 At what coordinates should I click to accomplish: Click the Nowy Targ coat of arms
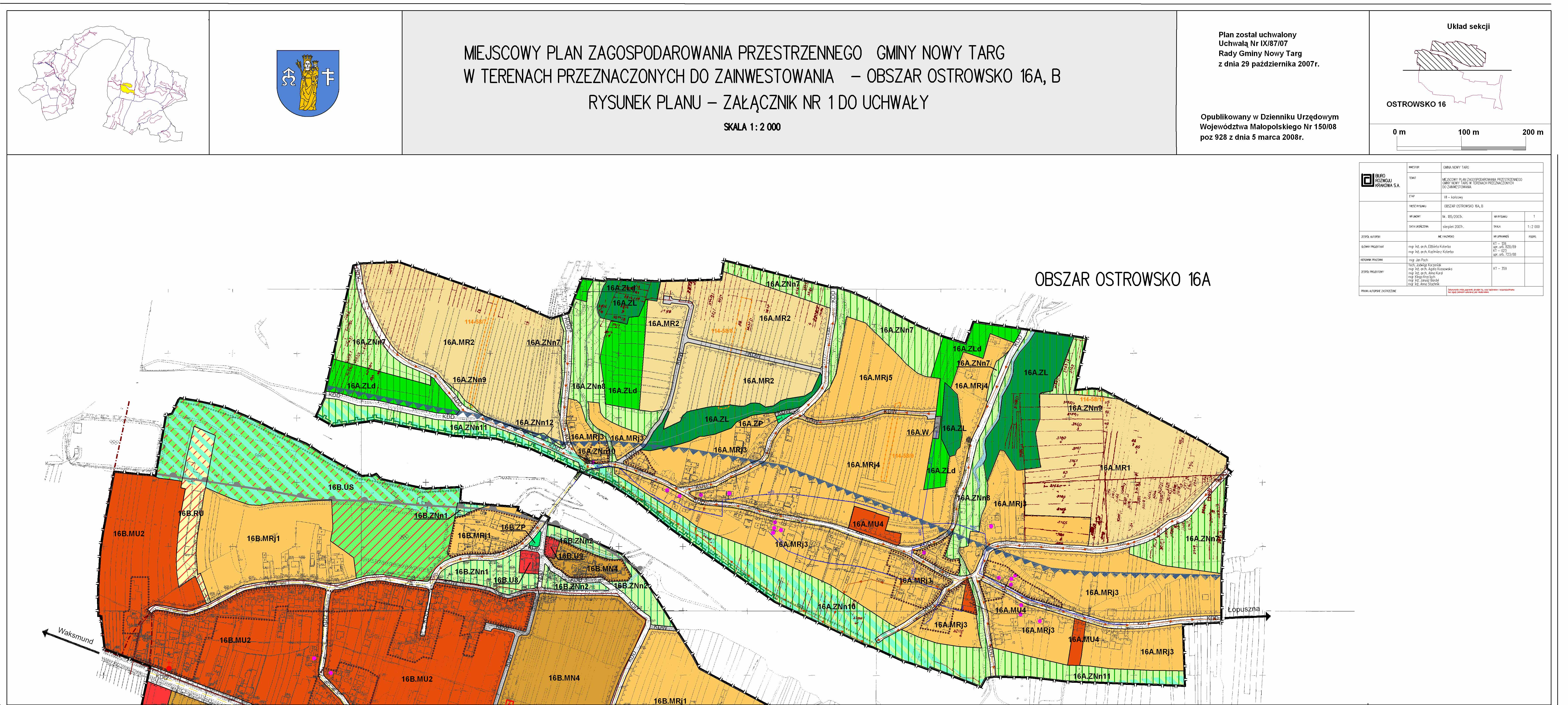coord(308,83)
